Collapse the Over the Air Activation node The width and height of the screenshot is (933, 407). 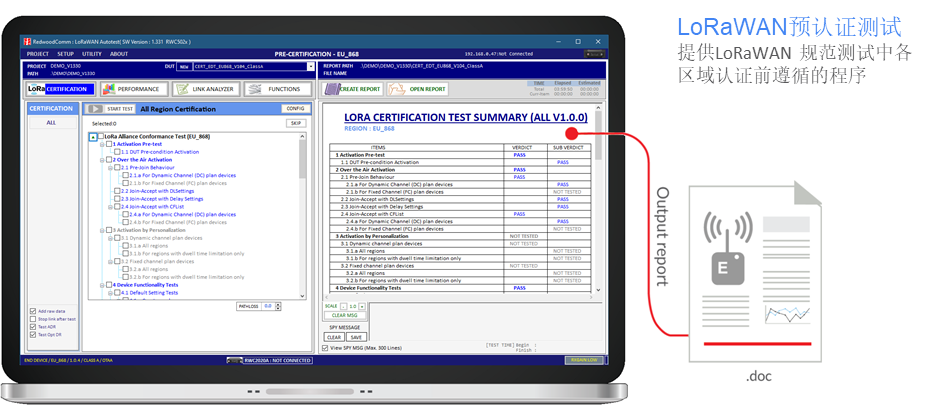pyautogui.click(x=103, y=160)
